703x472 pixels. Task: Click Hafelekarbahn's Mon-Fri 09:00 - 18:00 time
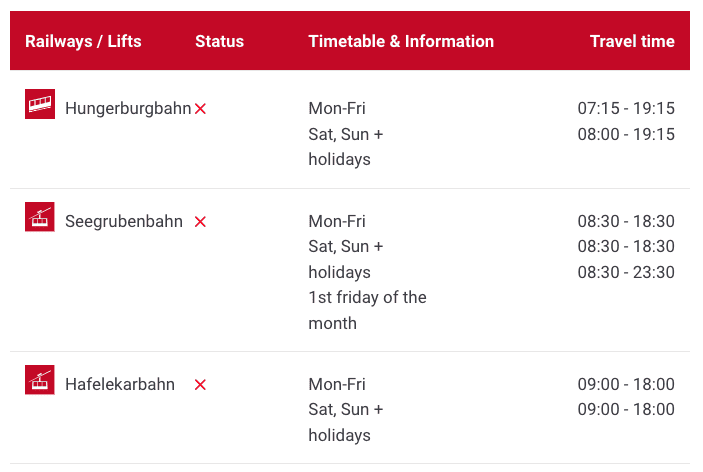point(626,385)
